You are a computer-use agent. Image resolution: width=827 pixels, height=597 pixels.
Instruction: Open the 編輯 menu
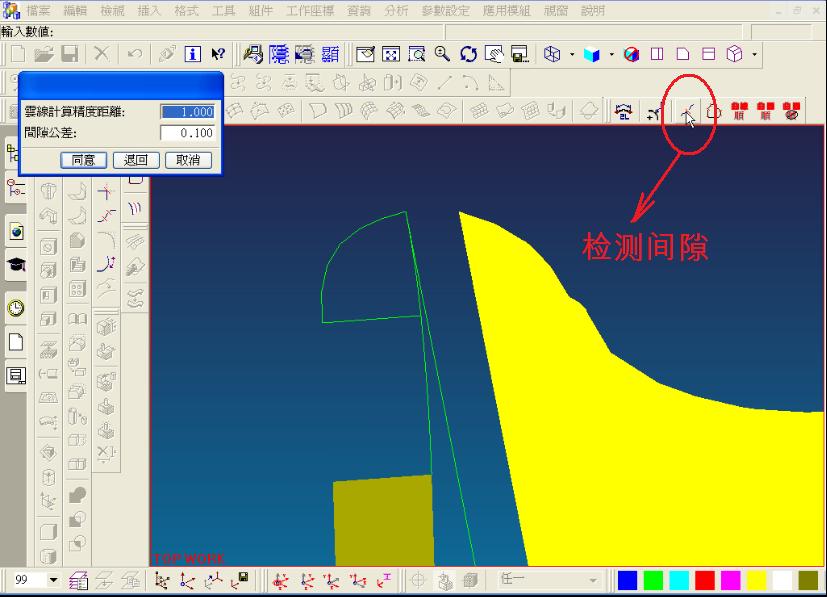[x=75, y=11]
